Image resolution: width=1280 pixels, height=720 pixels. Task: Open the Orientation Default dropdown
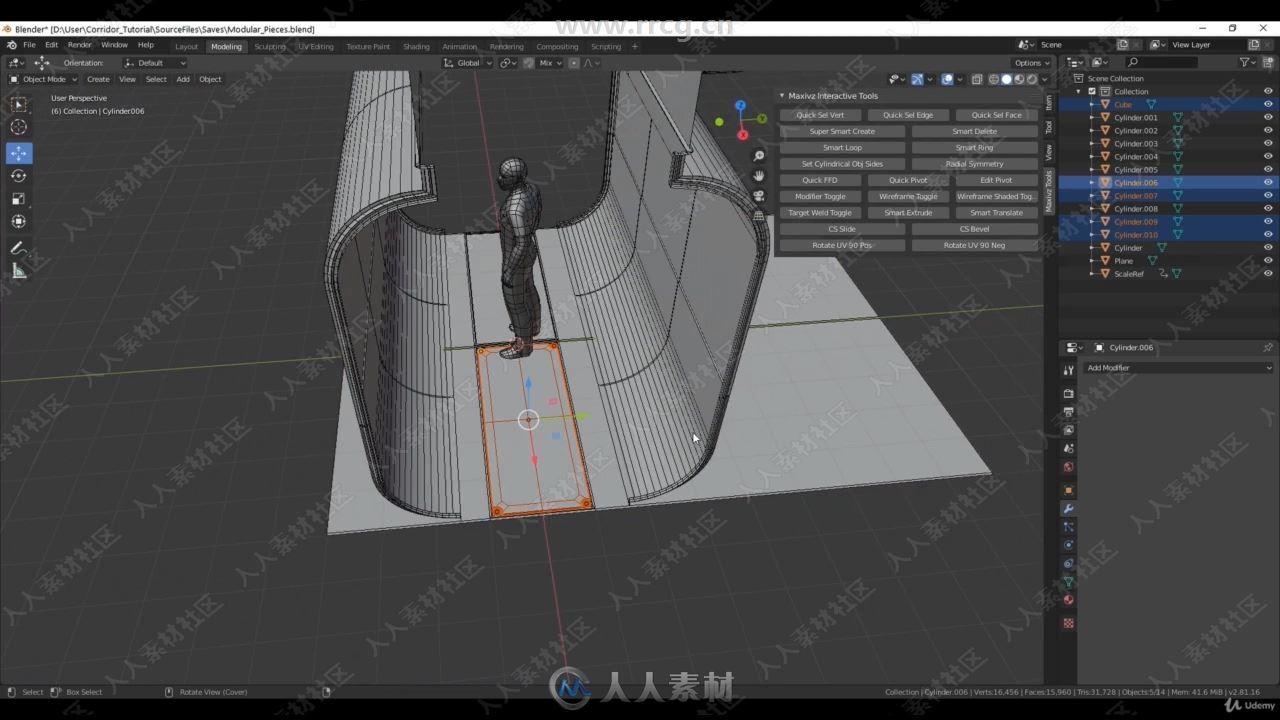(155, 62)
